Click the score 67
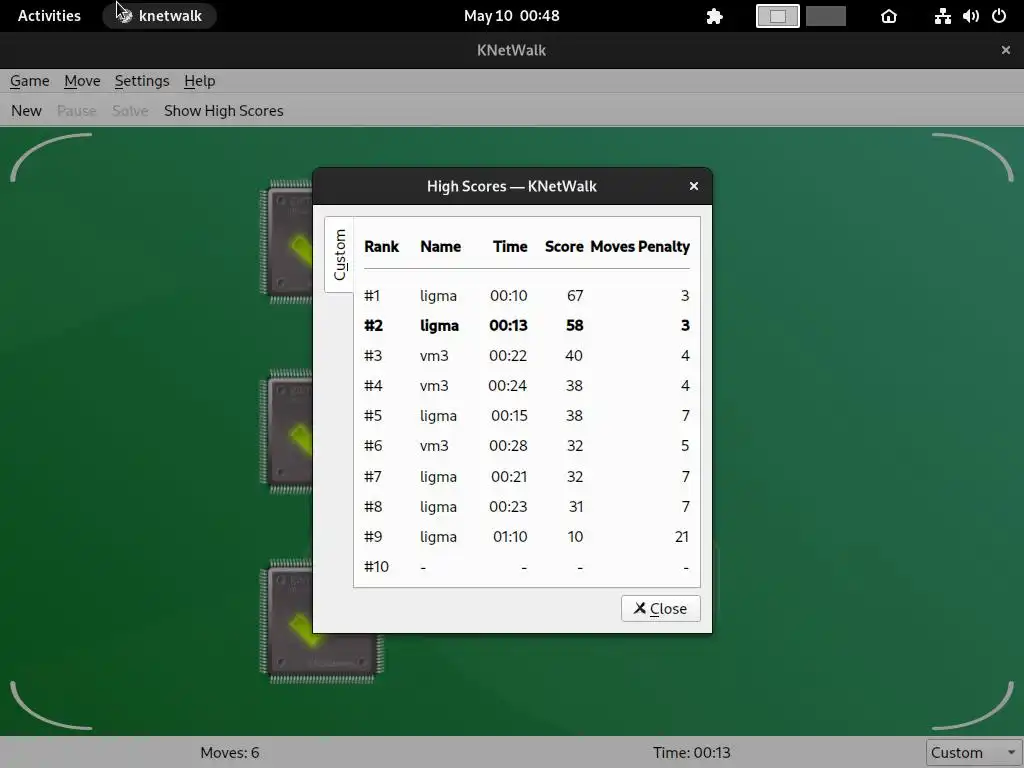This screenshot has width=1024, height=768. tap(575, 296)
